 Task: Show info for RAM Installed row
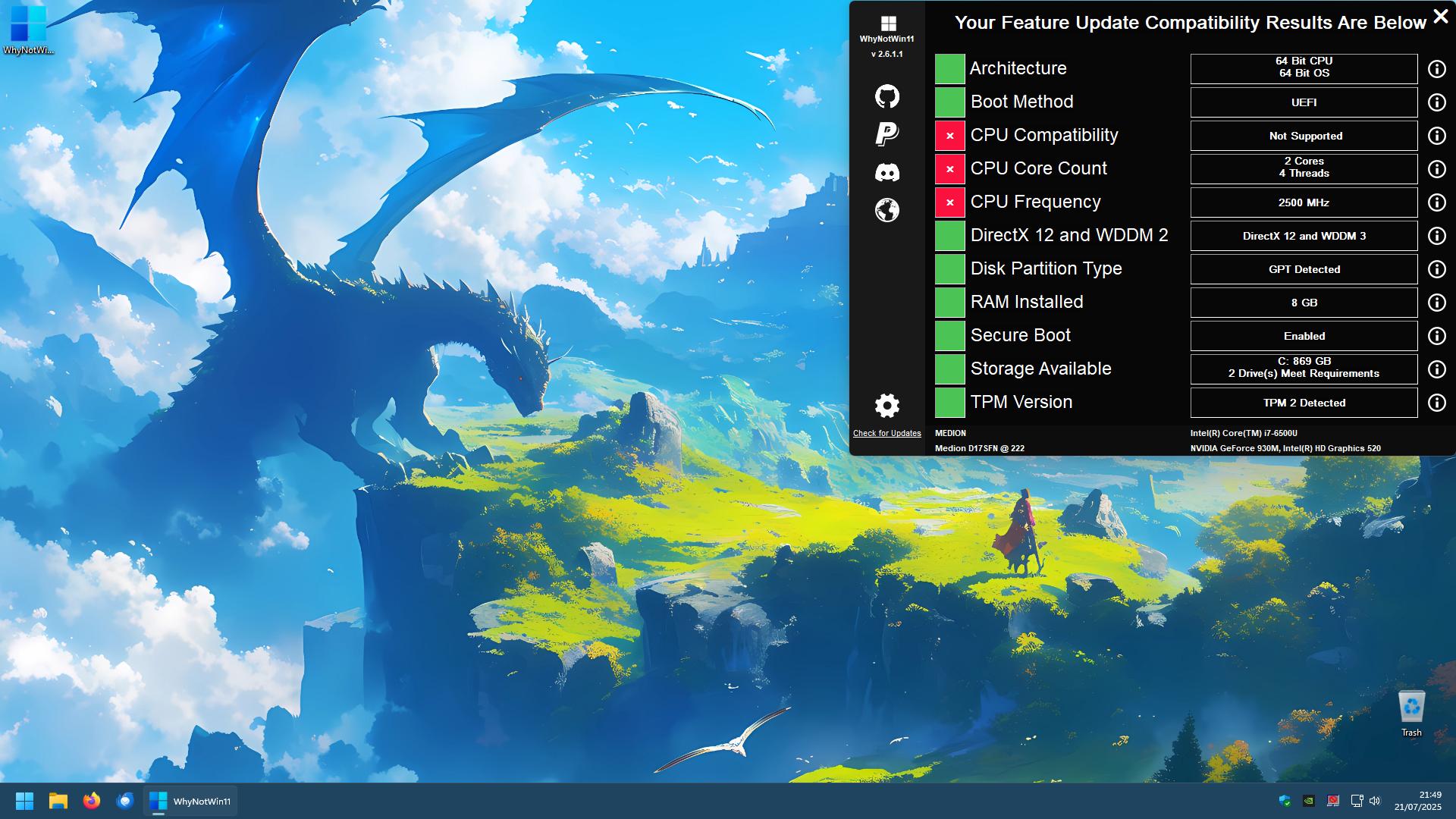pyautogui.click(x=1436, y=303)
